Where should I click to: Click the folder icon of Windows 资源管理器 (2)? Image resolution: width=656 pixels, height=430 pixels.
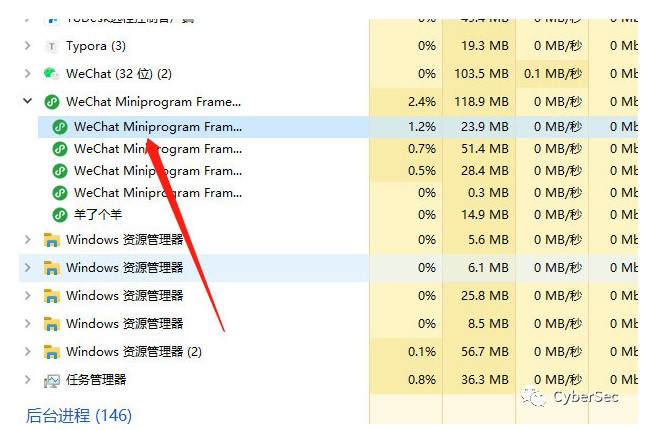(x=51, y=352)
